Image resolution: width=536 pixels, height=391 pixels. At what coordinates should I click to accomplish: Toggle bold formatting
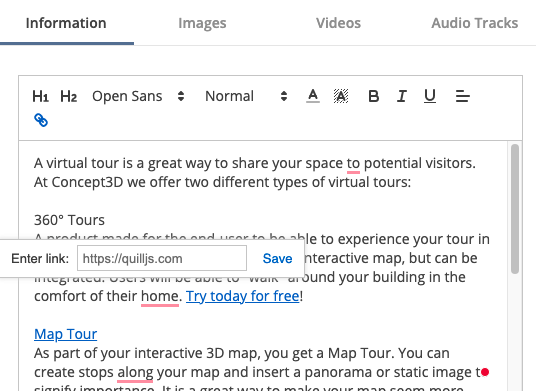(374, 96)
